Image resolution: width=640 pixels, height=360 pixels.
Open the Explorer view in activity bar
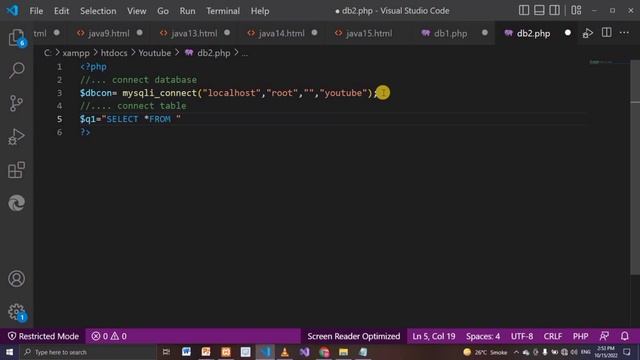click(x=16, y=38)
